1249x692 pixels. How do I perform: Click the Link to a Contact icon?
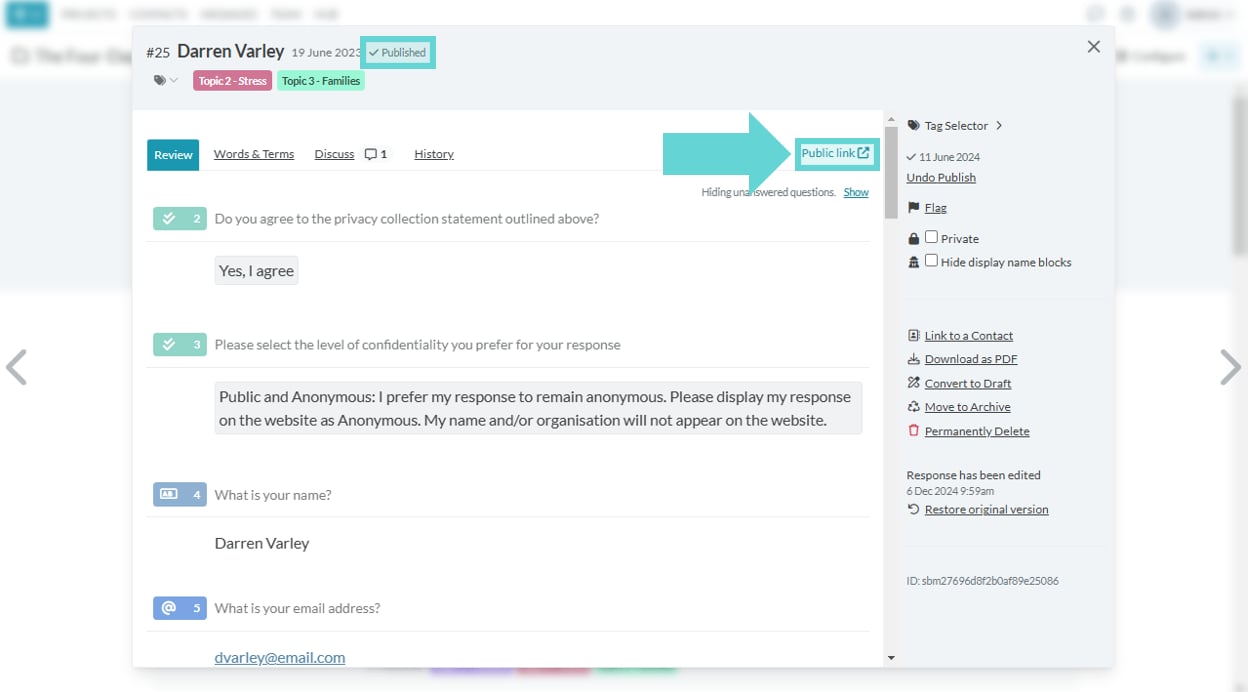913,336
